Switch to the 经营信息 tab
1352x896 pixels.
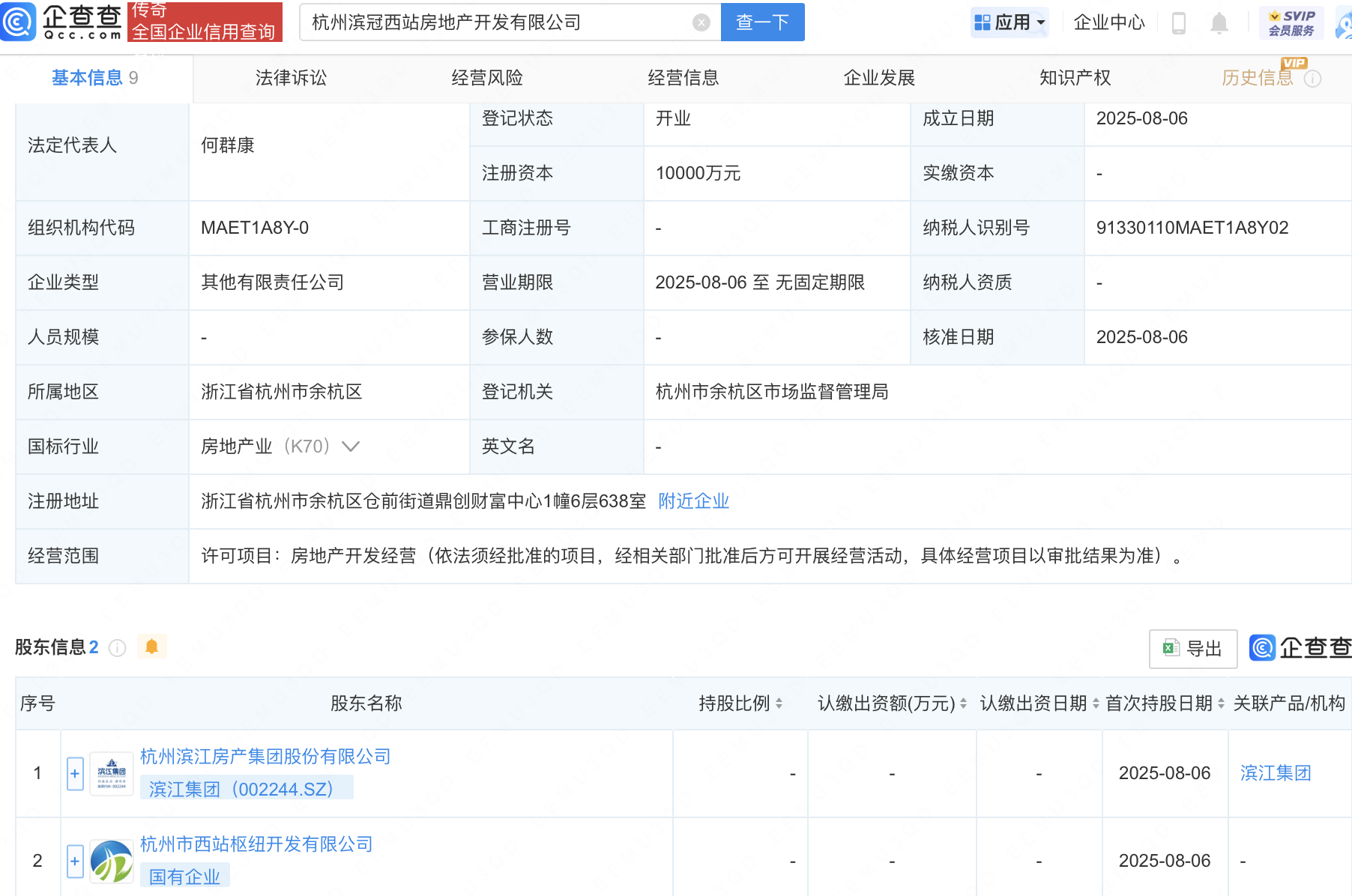[x=683, y=78]
